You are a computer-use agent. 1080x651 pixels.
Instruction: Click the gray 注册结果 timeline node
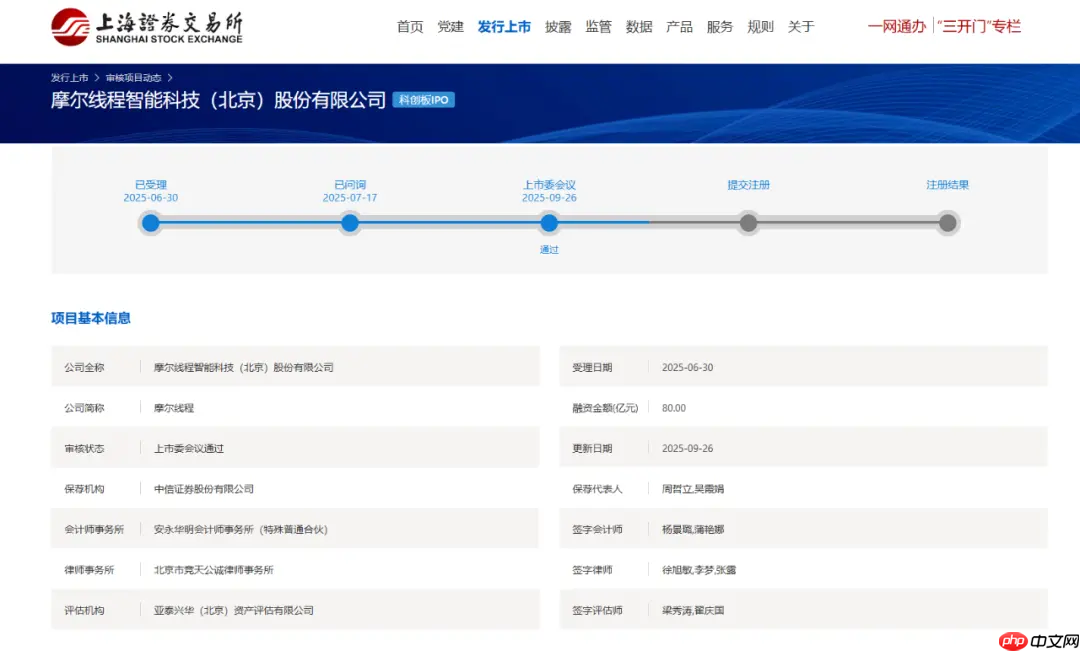click(x=947, y=223)
